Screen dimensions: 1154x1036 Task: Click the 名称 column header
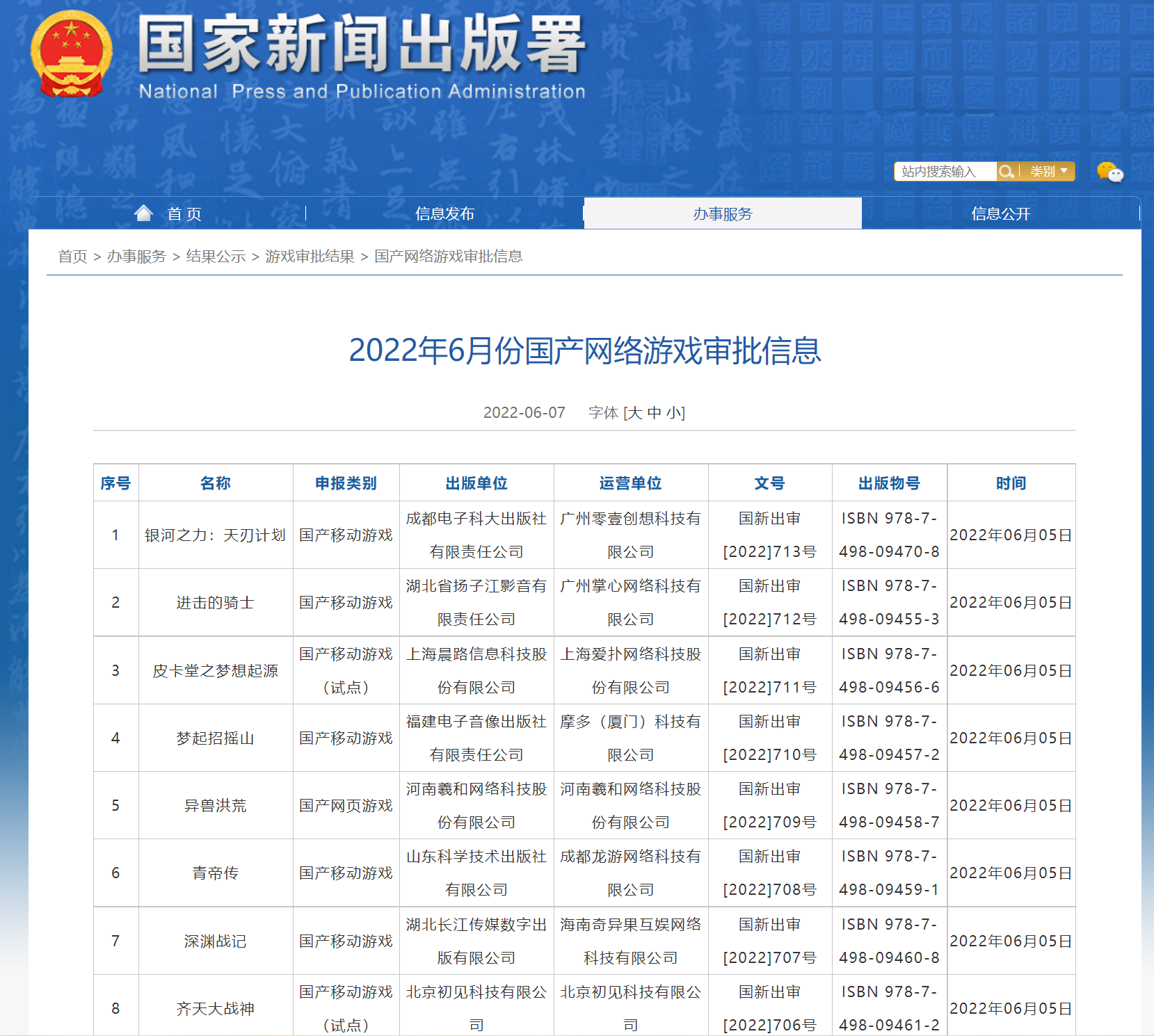pyautogui.click(x=215, y=483)
